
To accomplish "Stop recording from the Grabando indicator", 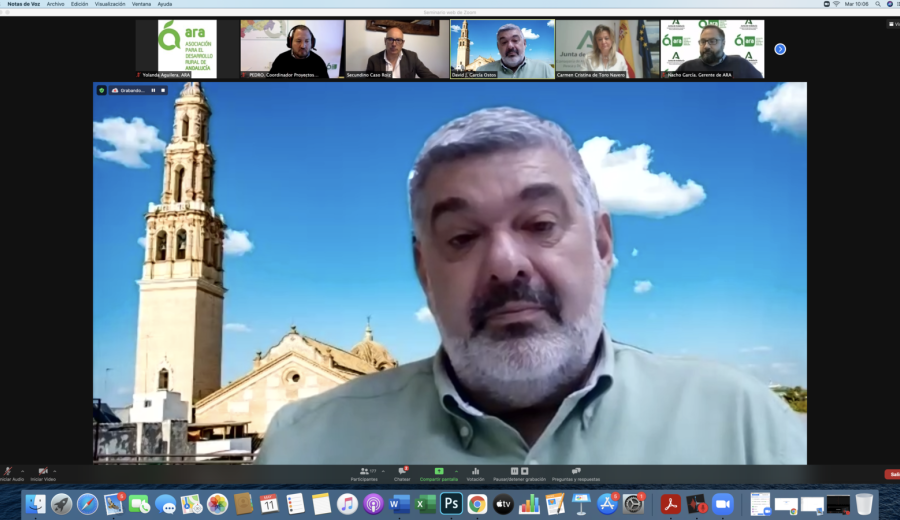I will click(x=163, y=90).
